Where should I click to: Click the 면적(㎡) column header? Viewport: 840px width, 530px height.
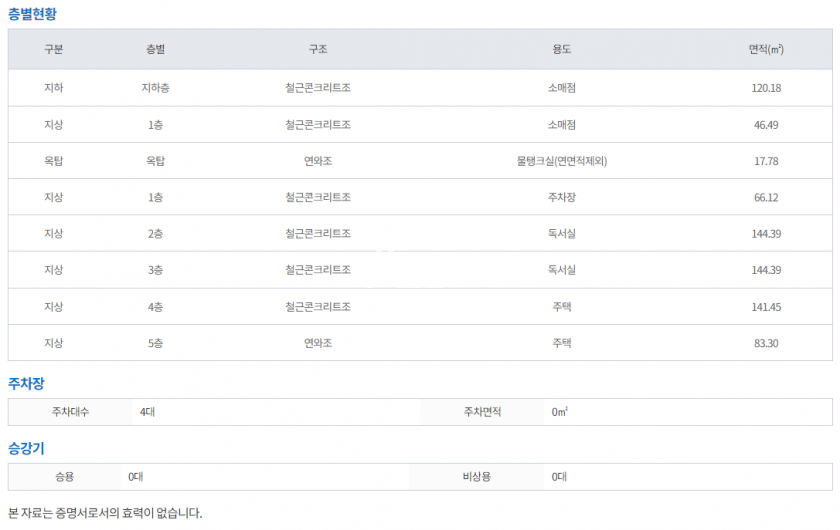766,49
